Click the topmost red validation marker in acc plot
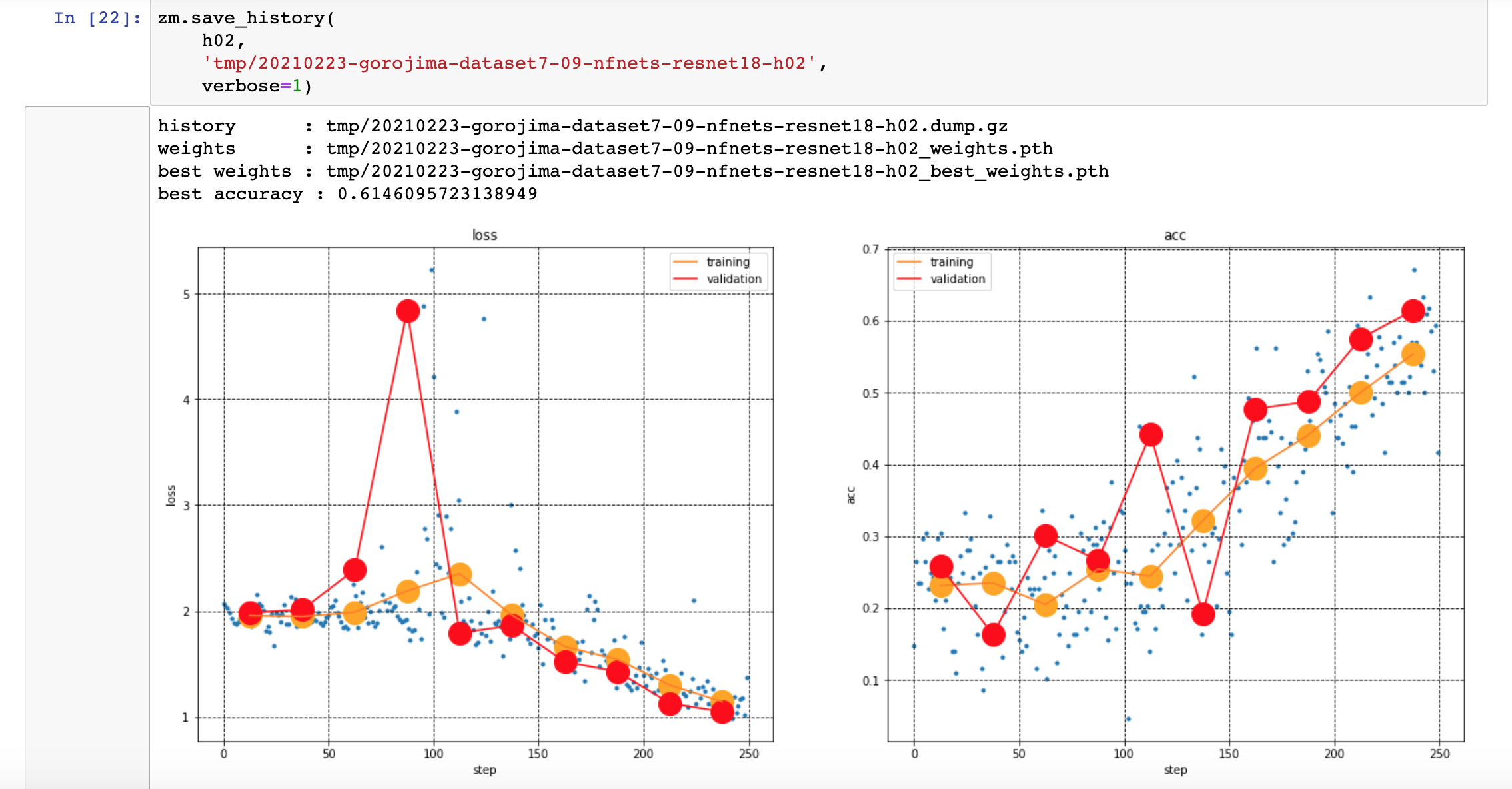Image resolution: width=1512 pixels, height=789 pixels. pos(1413,311)
